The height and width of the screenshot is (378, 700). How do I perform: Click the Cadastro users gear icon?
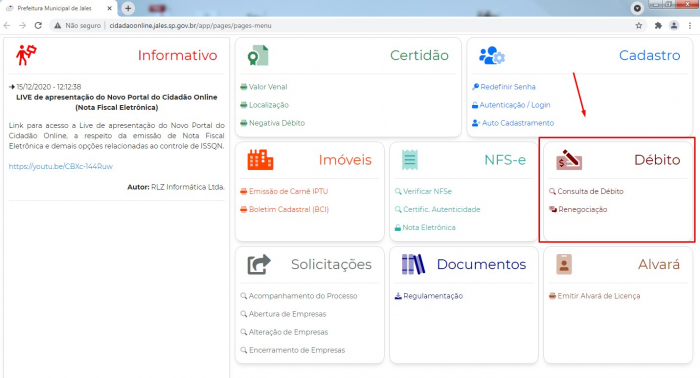tap(492, 55)
